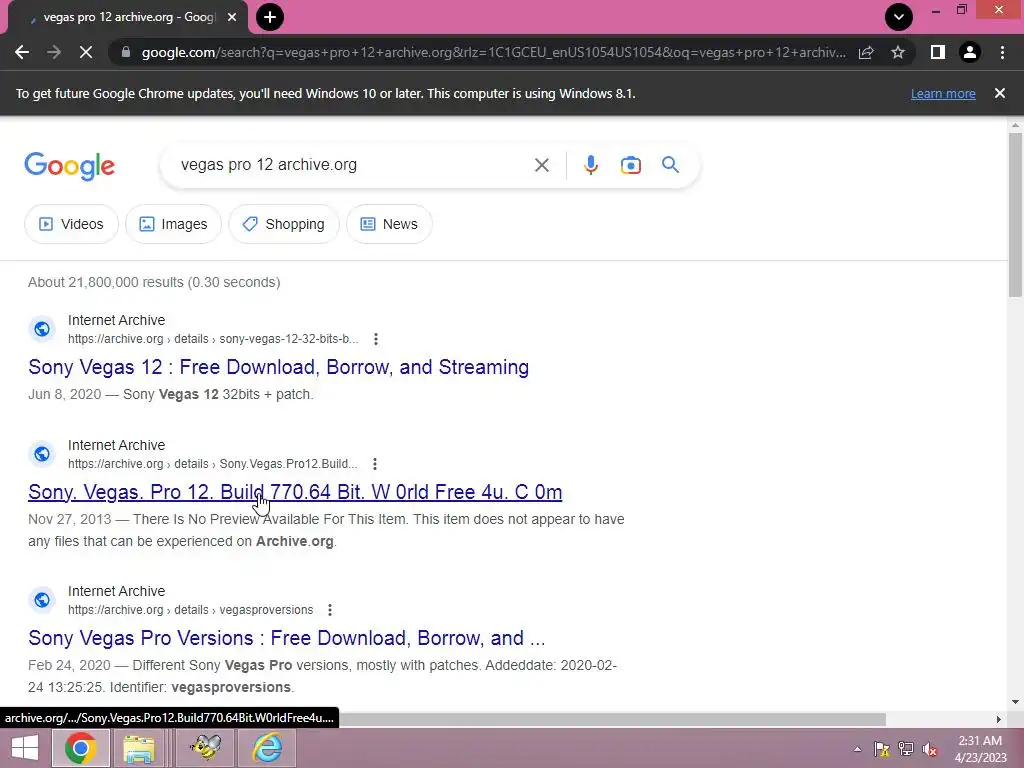Click the third result's Internet Archive globe icon

coord(42,600)
